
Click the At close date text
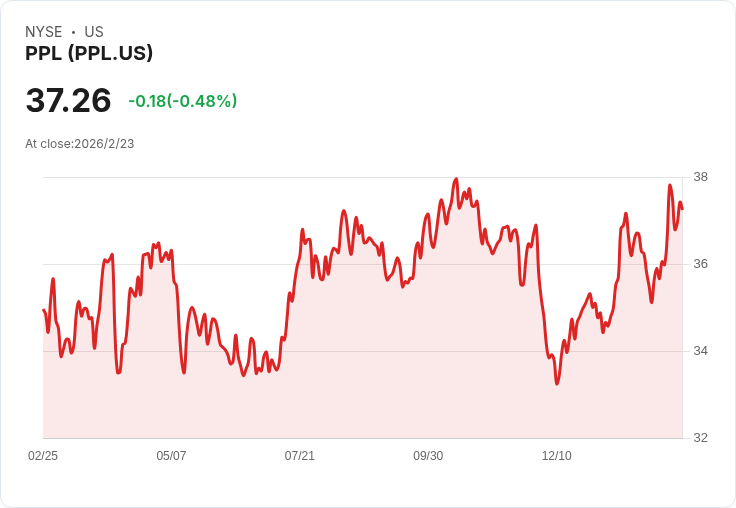point(80,144)
